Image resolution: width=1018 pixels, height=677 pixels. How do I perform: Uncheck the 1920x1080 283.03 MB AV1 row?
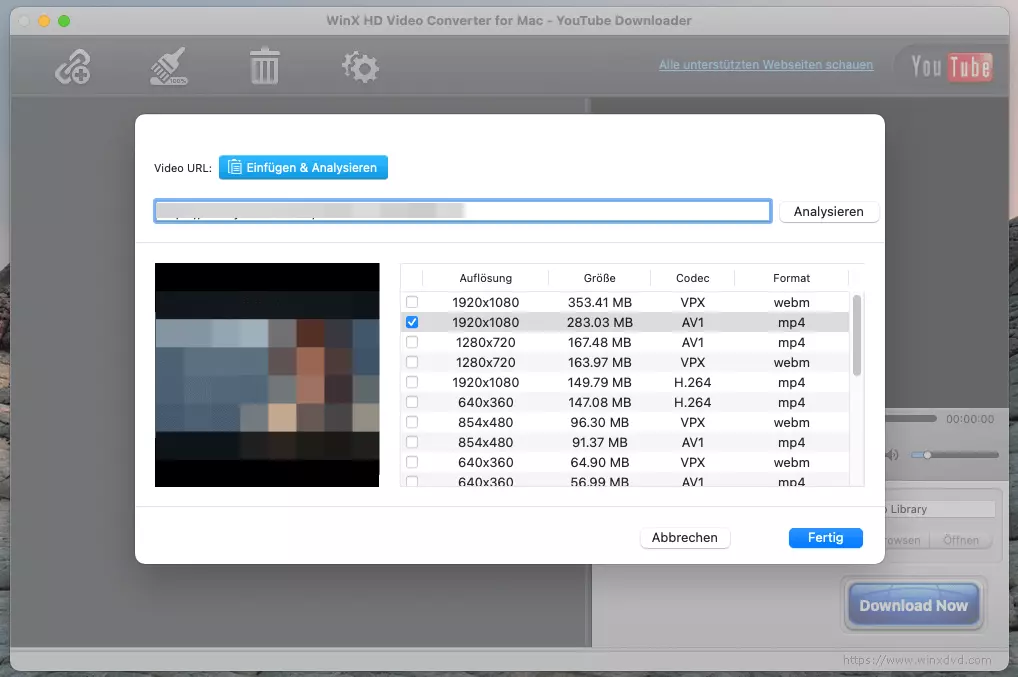[x=412, y=323]
